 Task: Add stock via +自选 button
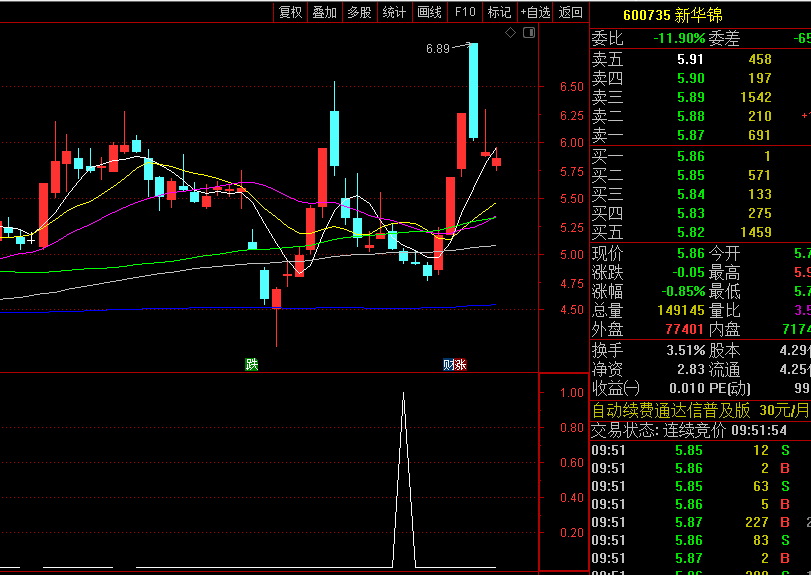(x=535, y=12)
